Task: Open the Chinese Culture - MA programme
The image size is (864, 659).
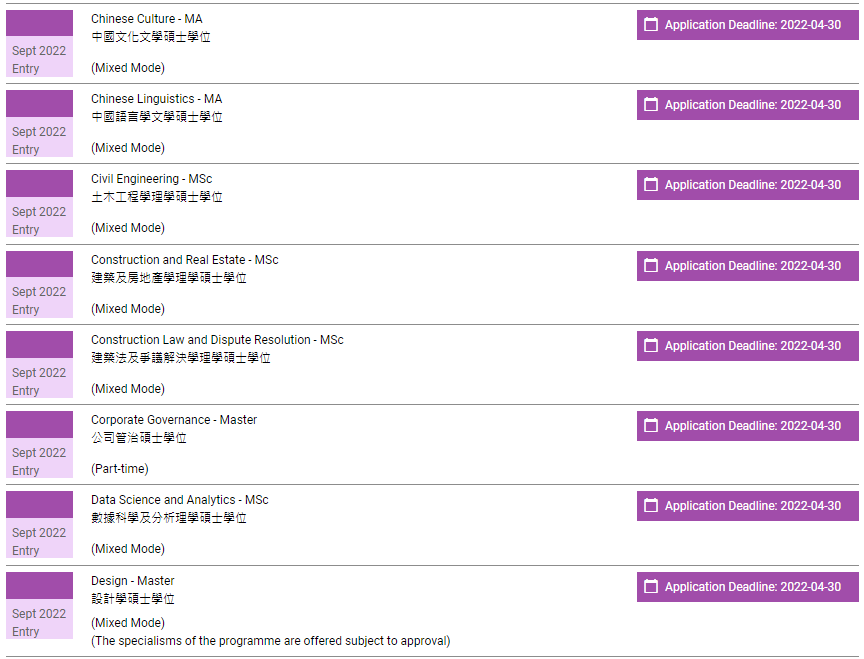Action: point(146,19)
